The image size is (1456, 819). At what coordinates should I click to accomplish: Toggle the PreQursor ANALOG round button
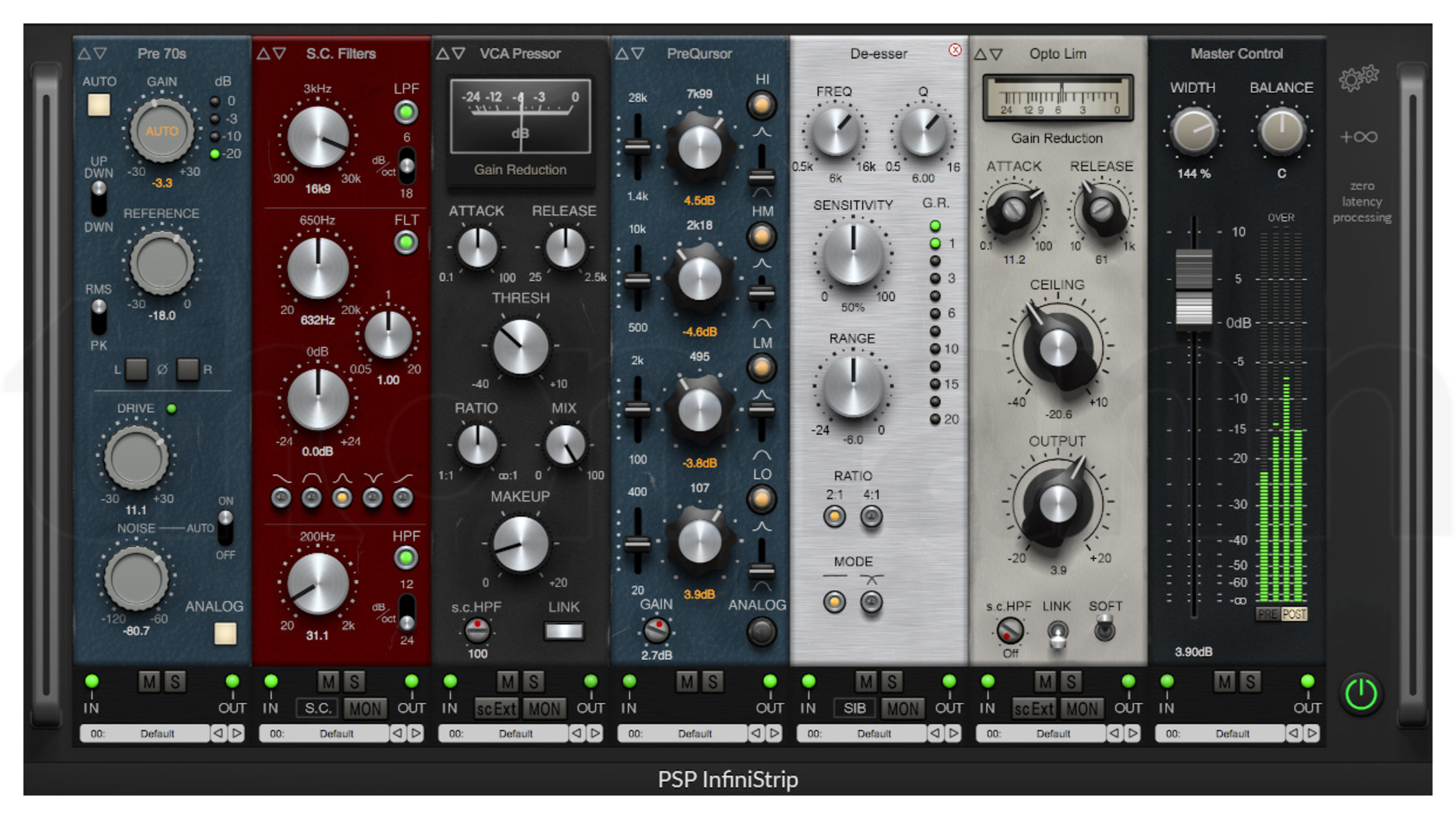[761, 631]
